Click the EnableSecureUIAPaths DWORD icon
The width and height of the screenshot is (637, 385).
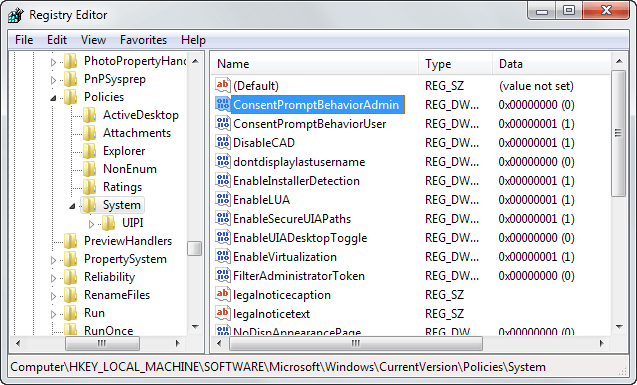(x=223, y=218)
